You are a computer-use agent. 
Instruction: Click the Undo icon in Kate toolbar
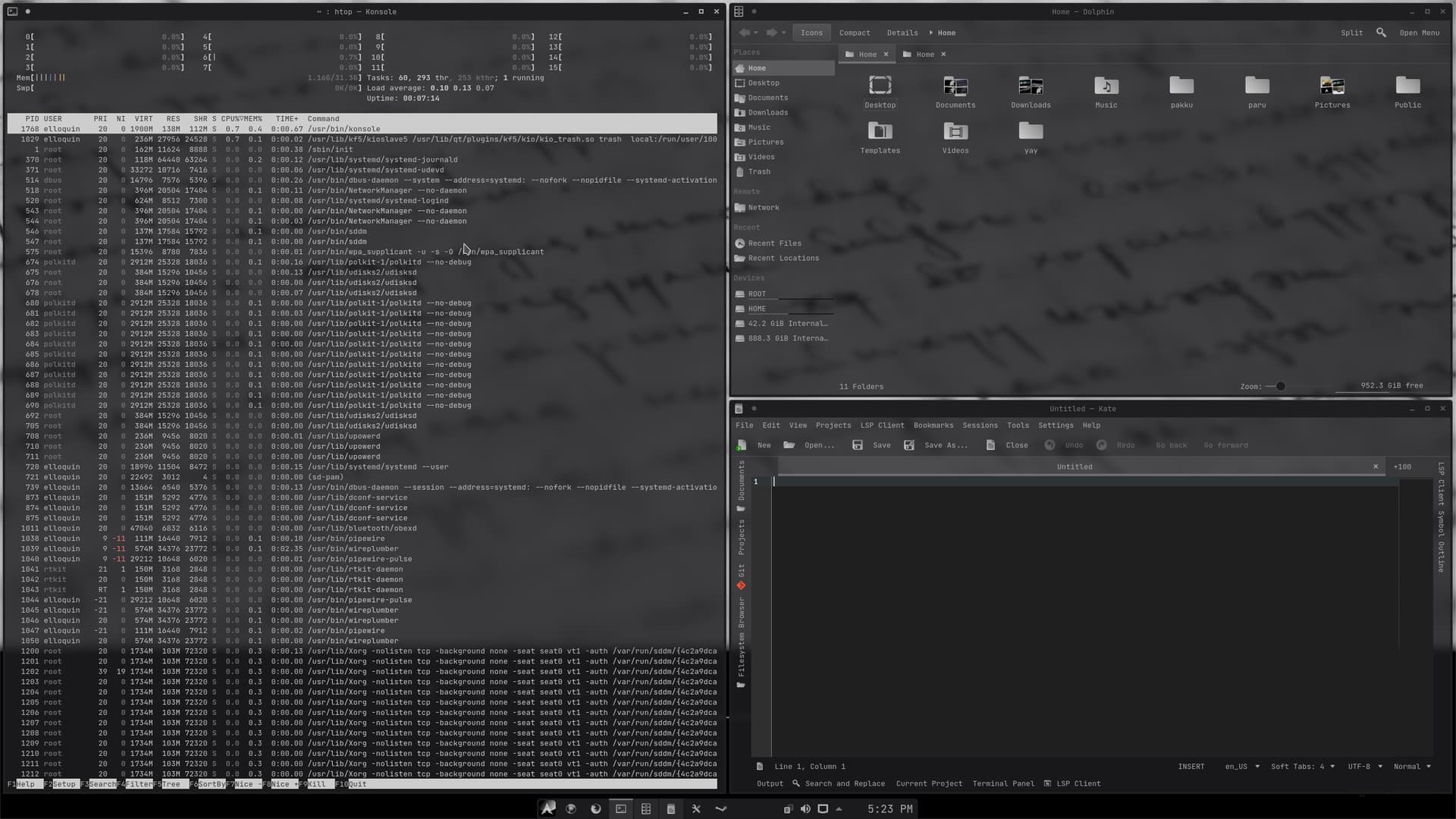(x=1050, y=445)
